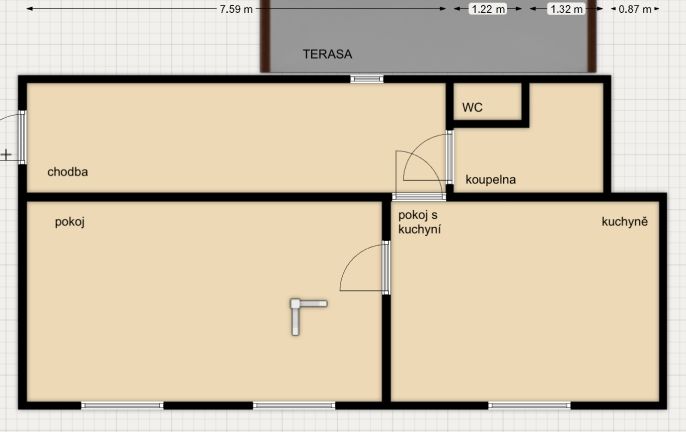Click the koupelna room label
The height and width of the screenshot is (432, 686).
pos(490,179)
